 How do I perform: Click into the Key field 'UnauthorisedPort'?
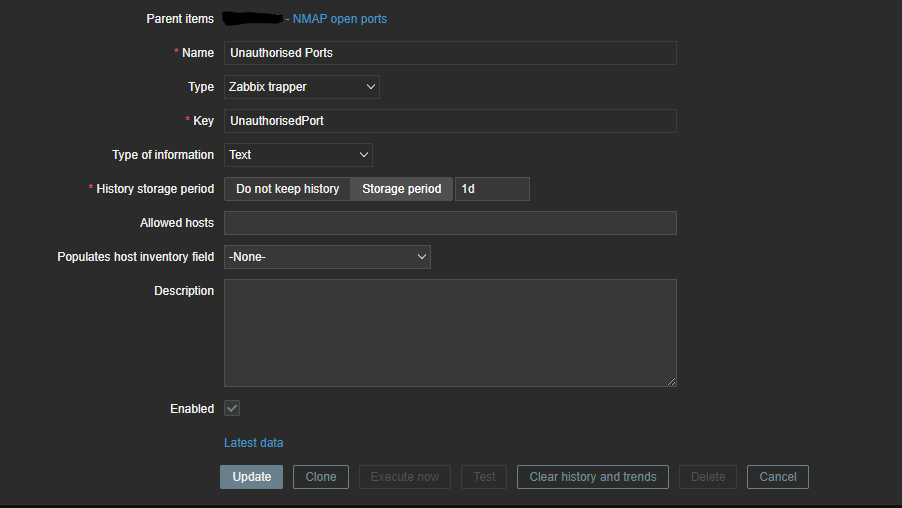click(x=450, y=121)
